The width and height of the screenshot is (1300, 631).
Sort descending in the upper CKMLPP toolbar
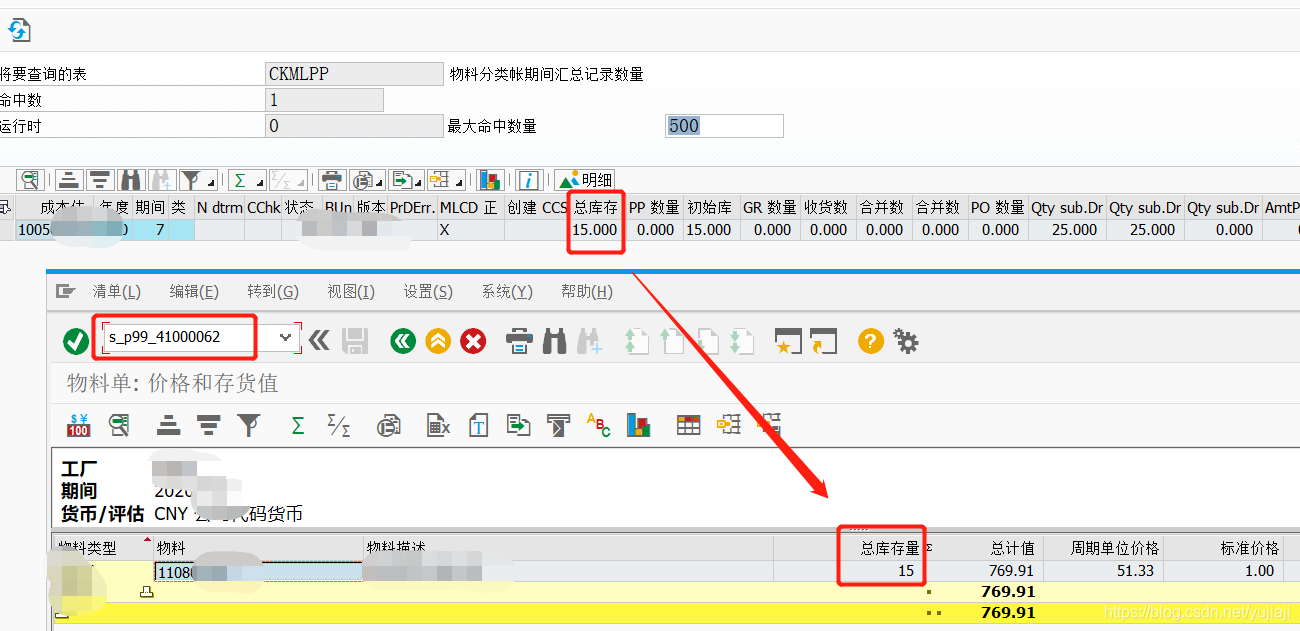point(100,180)
